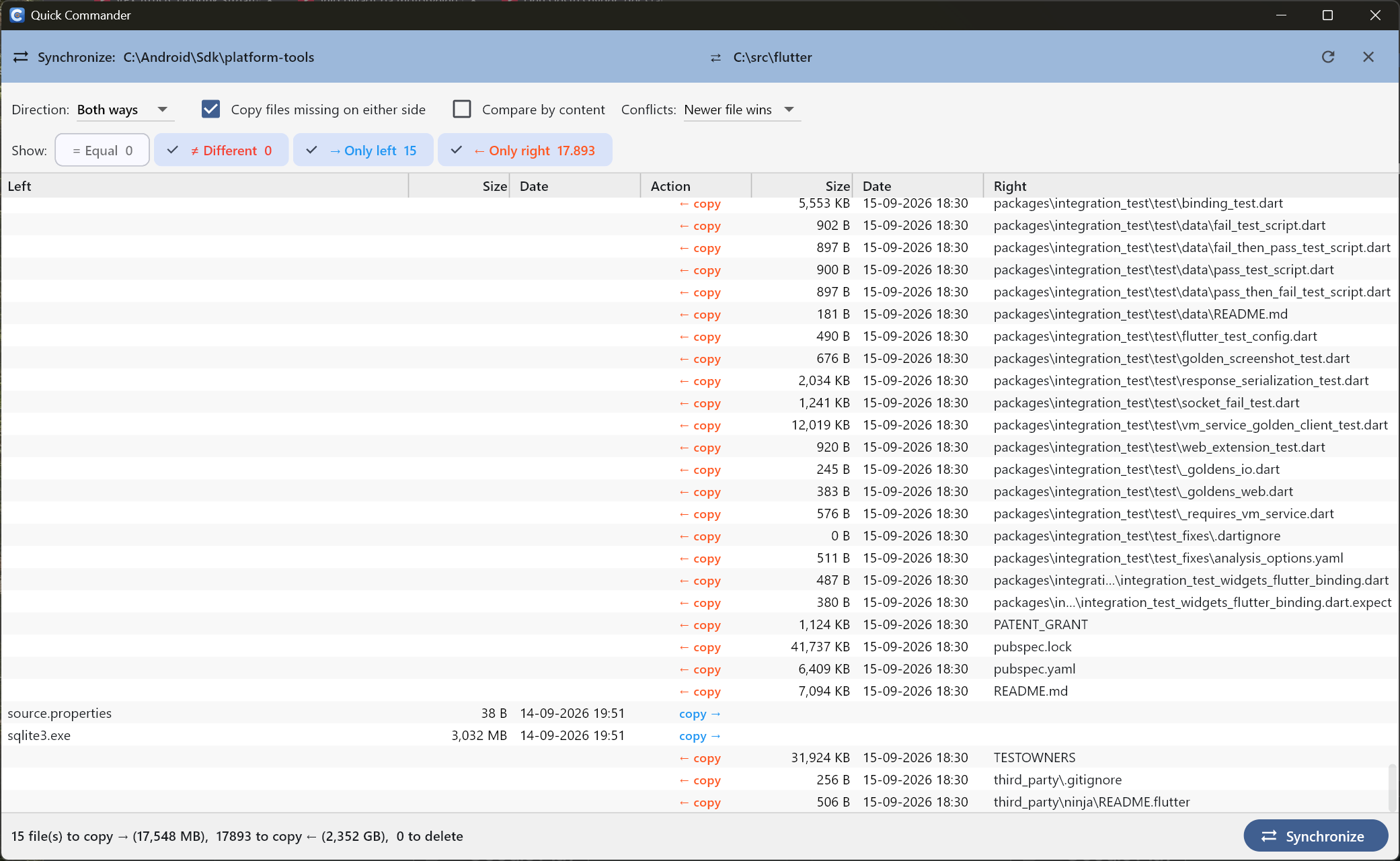Viewport: 1400px width, 861px height.
Task: Click copy action for PATENT_GRANT row
Action: [699, 625]
